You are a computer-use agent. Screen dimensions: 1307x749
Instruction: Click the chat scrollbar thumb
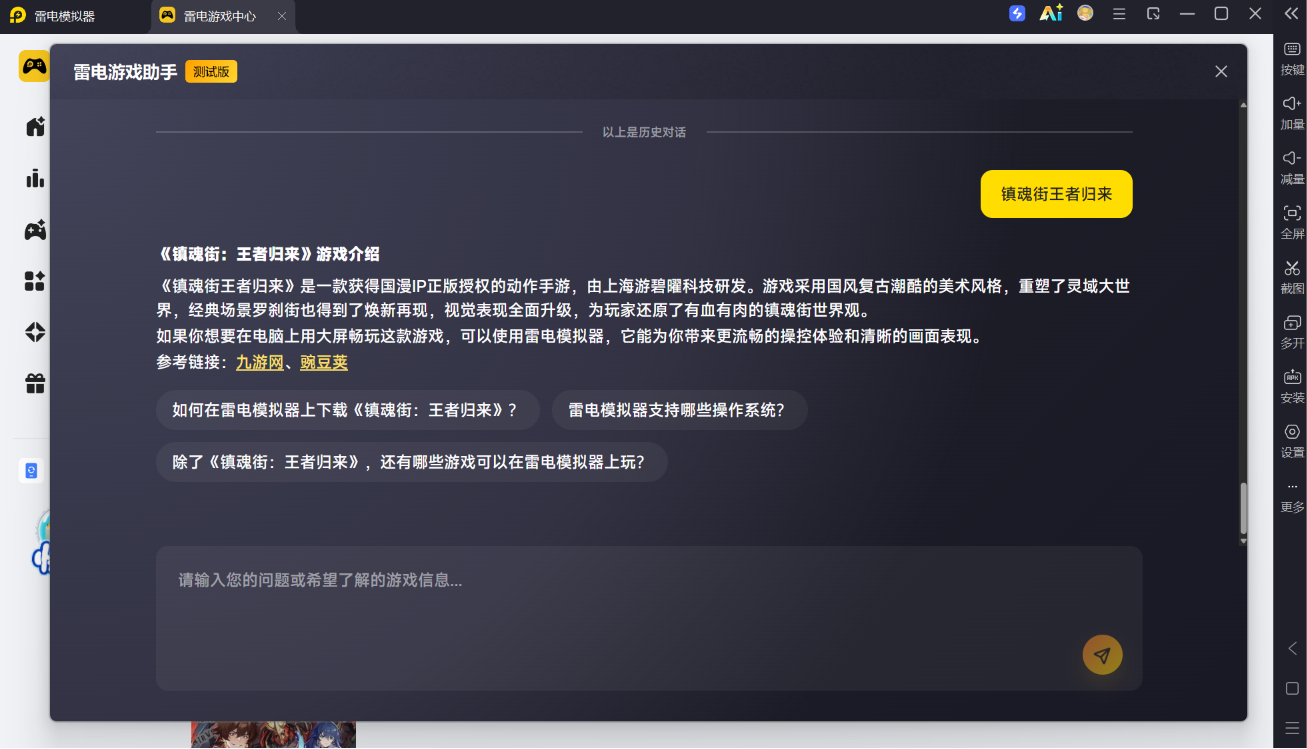[1244, 509]
